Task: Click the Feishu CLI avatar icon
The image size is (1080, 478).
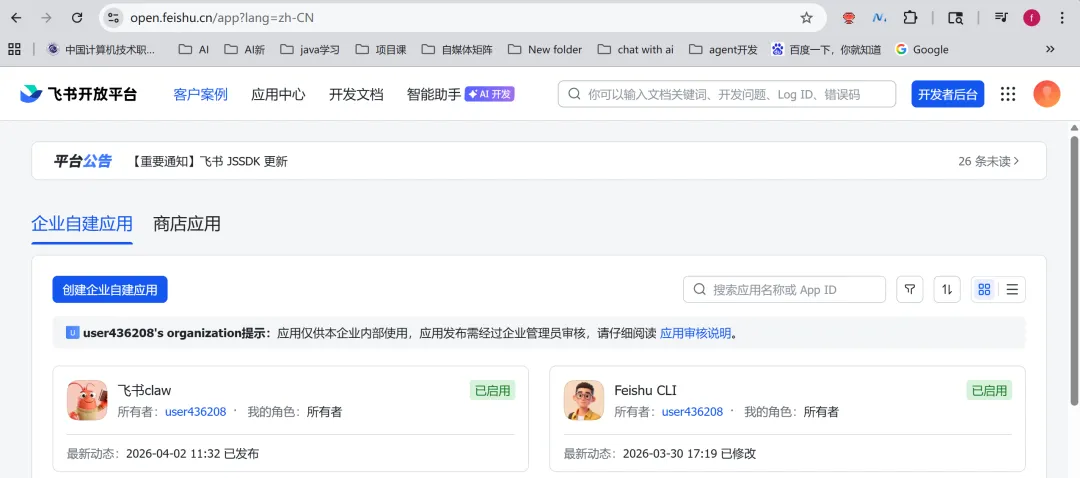Action: coord(584,400)
